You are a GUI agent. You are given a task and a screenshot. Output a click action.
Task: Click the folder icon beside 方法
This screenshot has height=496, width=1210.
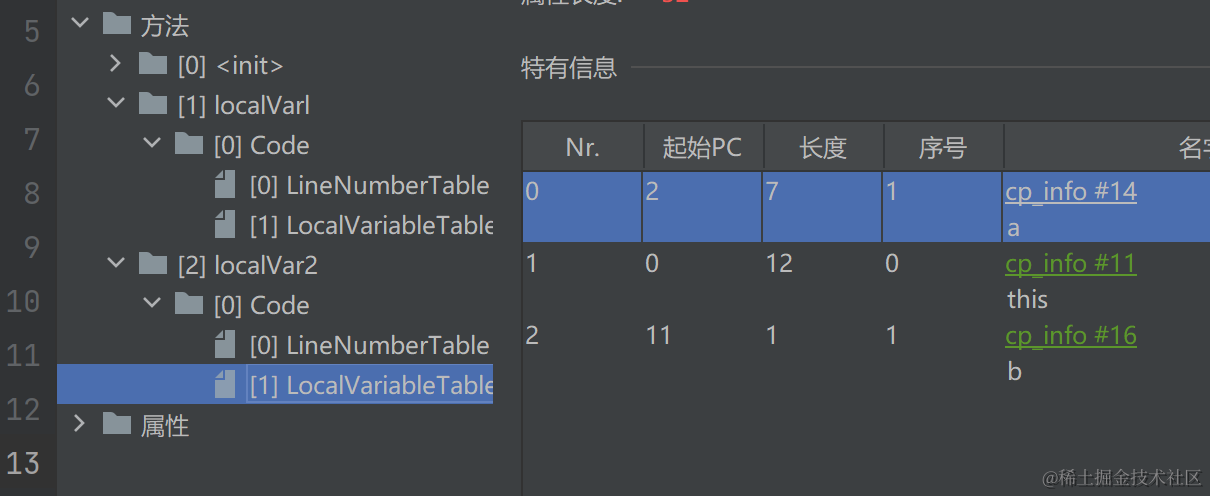click(x=117, y=24)
